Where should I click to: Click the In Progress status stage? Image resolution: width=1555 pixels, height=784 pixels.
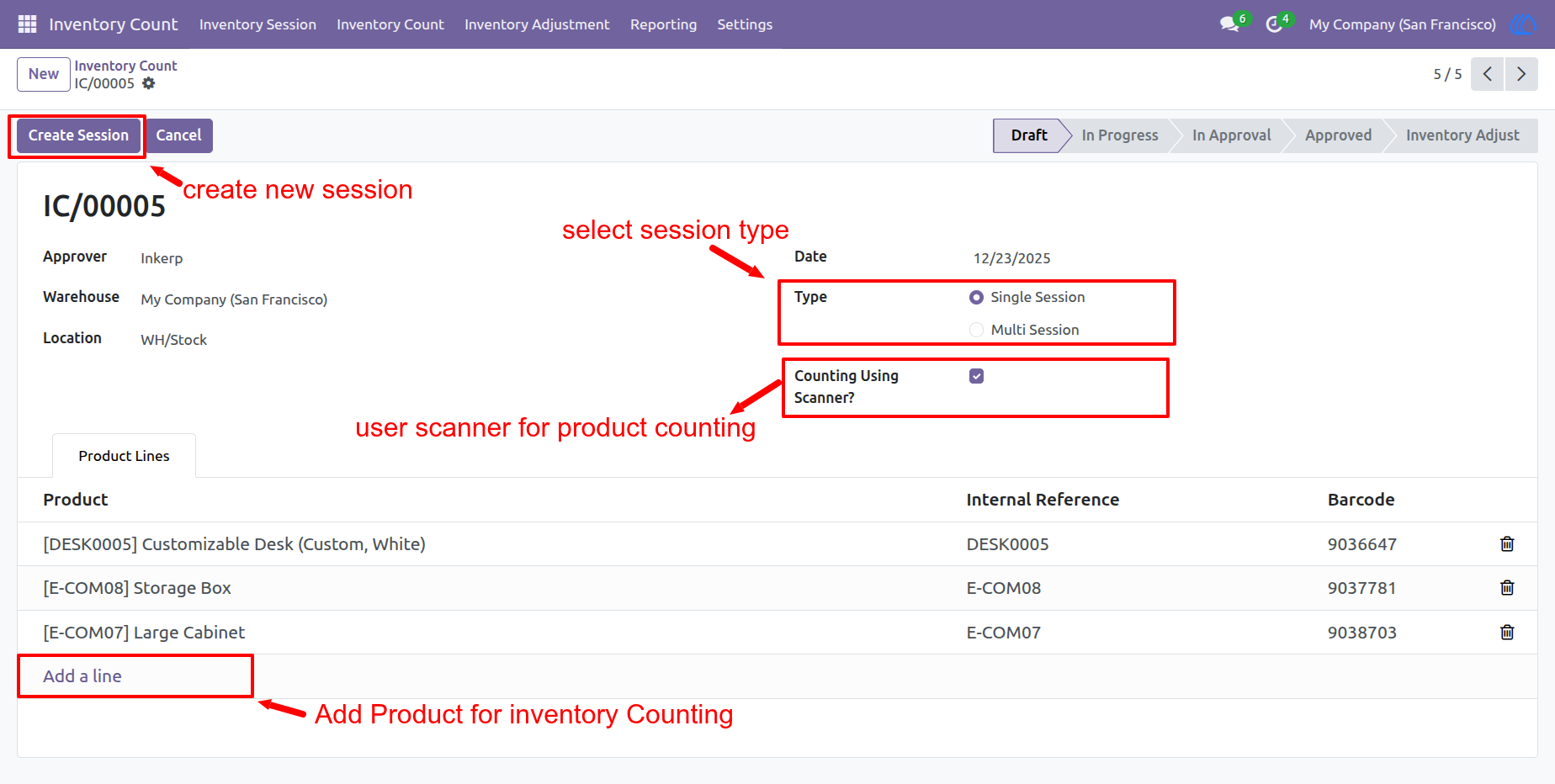click(1119, 135)
